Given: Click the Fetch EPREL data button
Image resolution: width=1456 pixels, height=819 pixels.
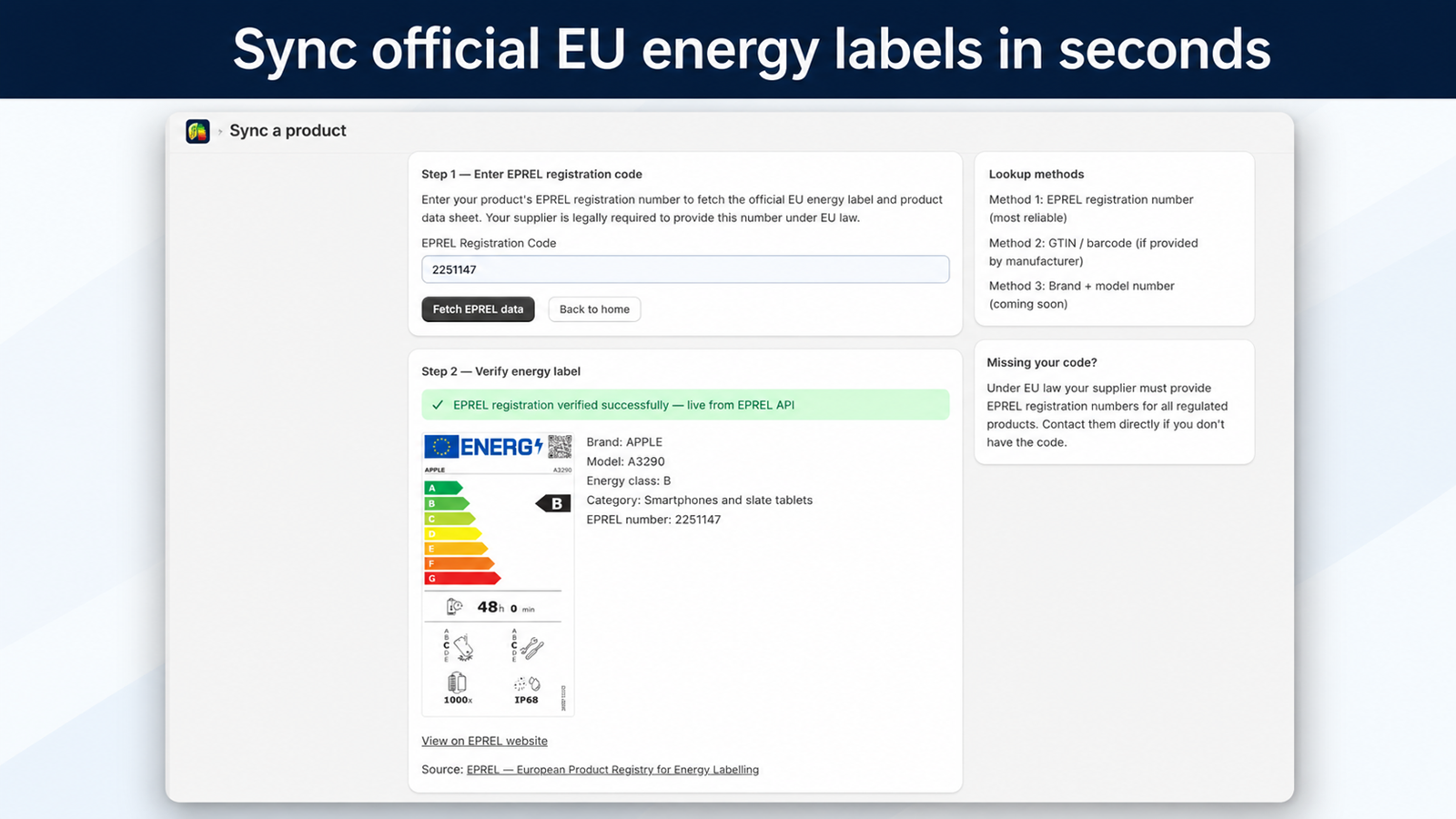Looking at the screenshot, I should click(x=478, y=309).
